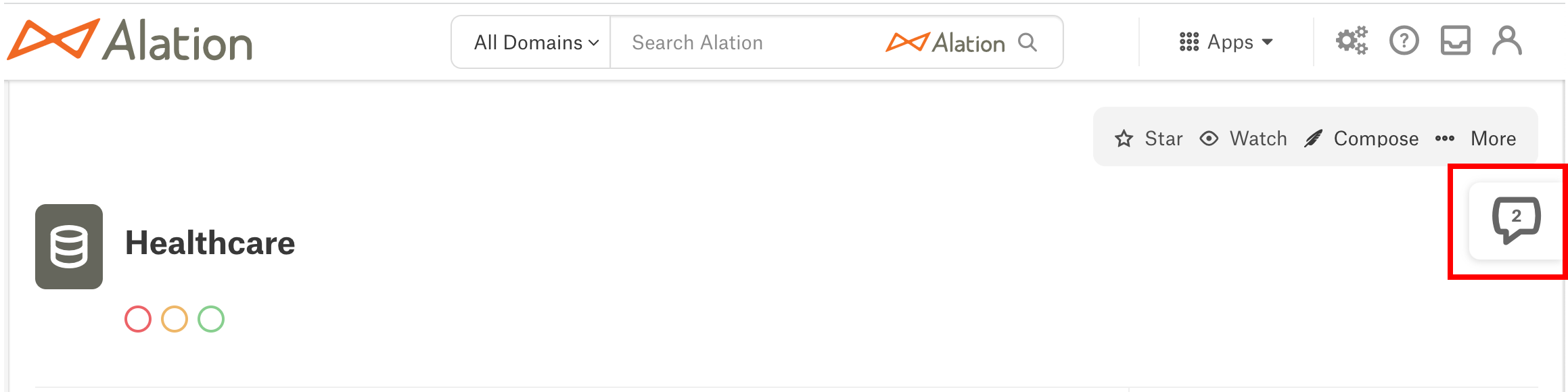Open the help question mark icon
1568x392 pixels.
point(1404,41)
